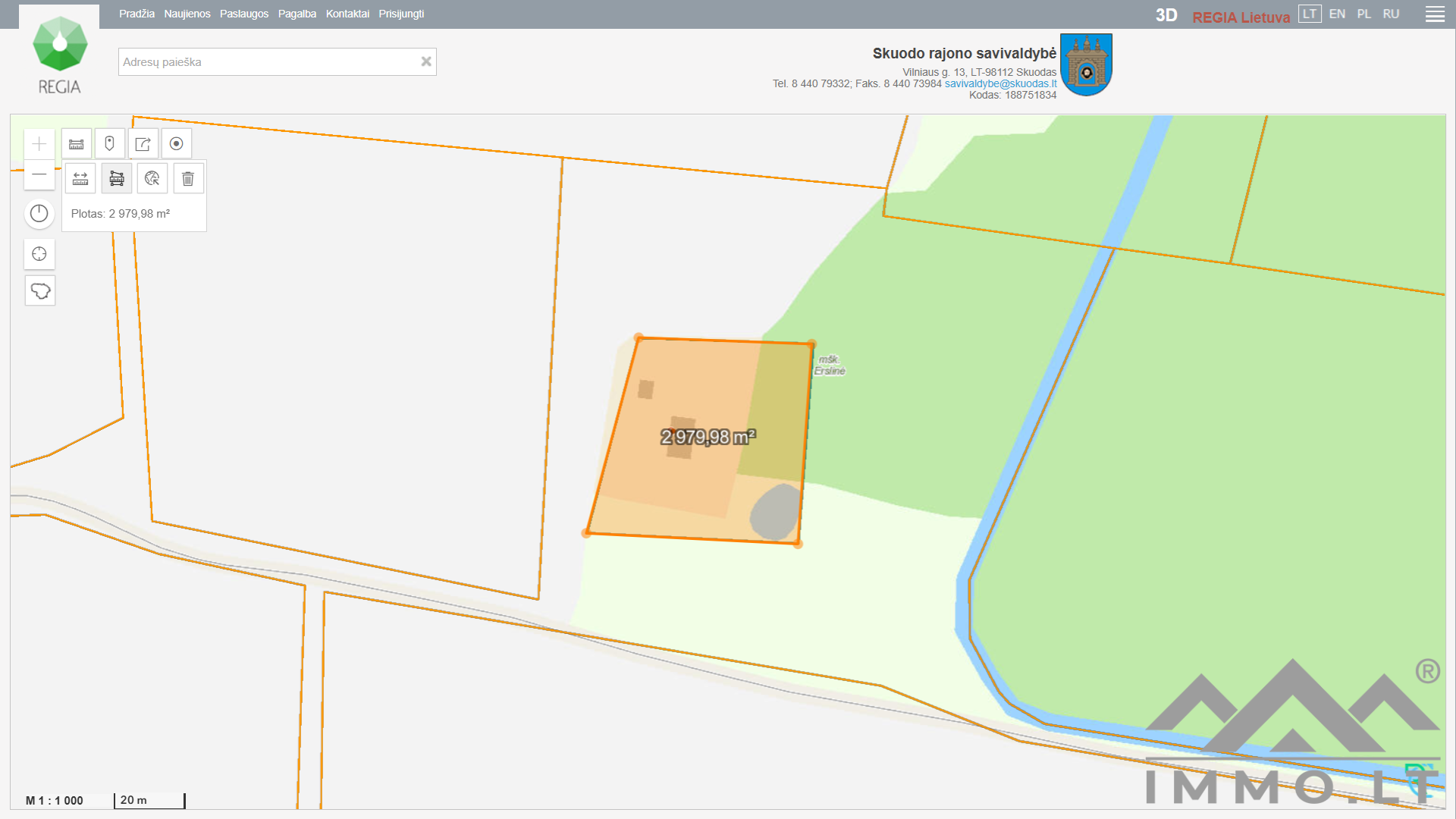Select the map marker pin tool
Image resolution: width=1456 pixels, height=819 pixels.
(x=109, y=144)
